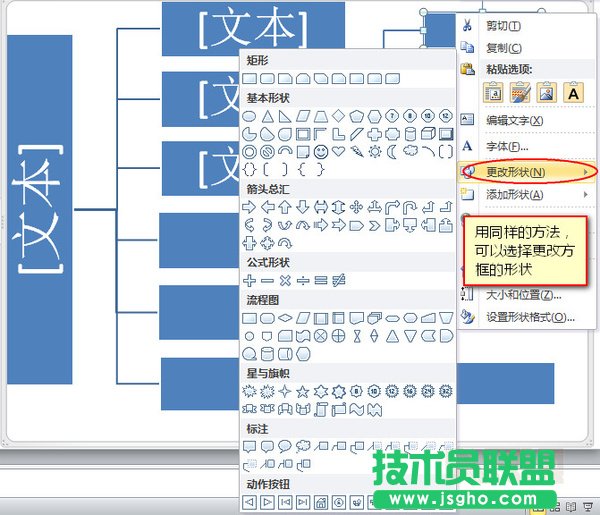Pick the lightning bolt shape
This screenshot has width=600, height=515.
click(x=357, y=152)
